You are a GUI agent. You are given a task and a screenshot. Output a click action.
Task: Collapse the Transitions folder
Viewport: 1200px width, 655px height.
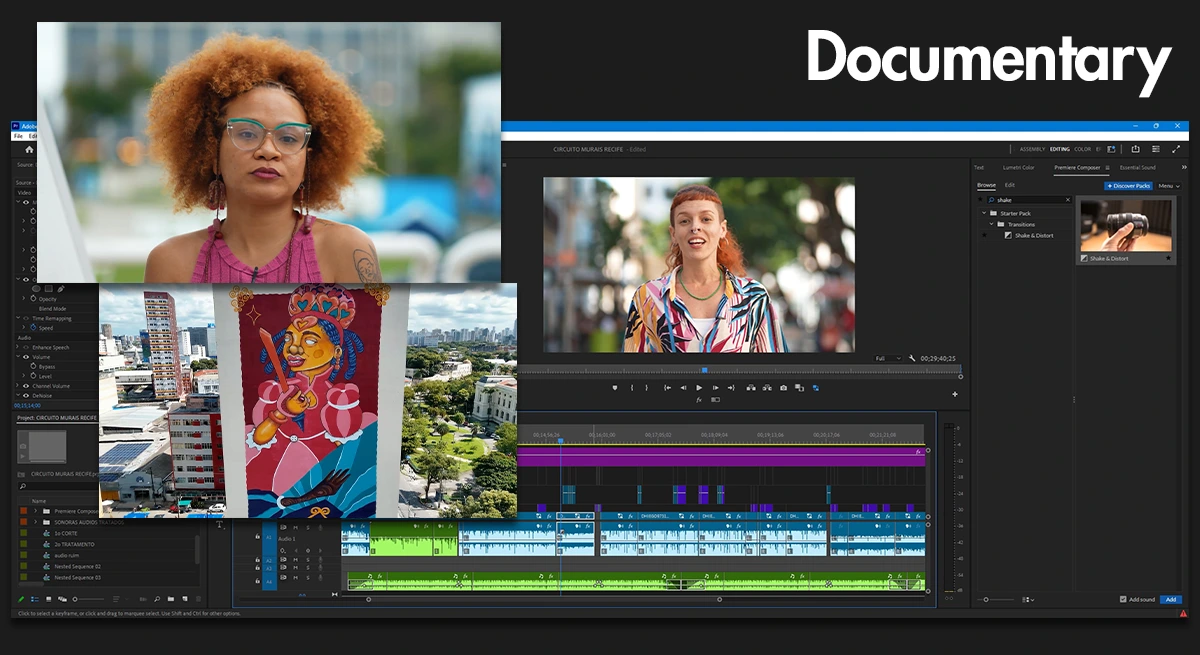[x=992, y=224]
